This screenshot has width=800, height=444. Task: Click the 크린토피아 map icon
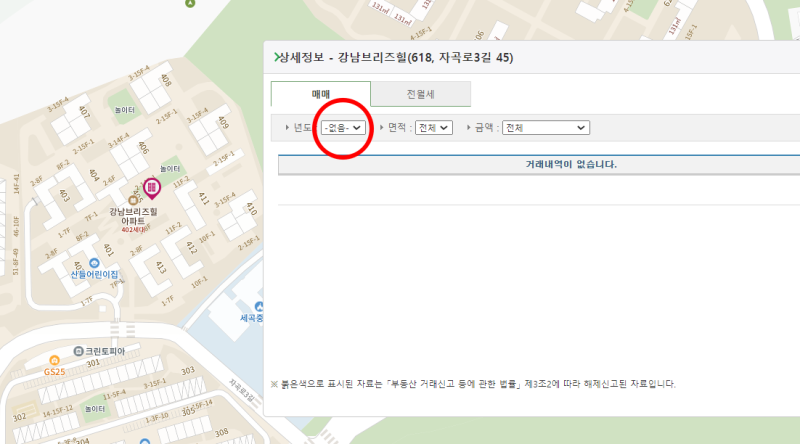click(78, 351)
